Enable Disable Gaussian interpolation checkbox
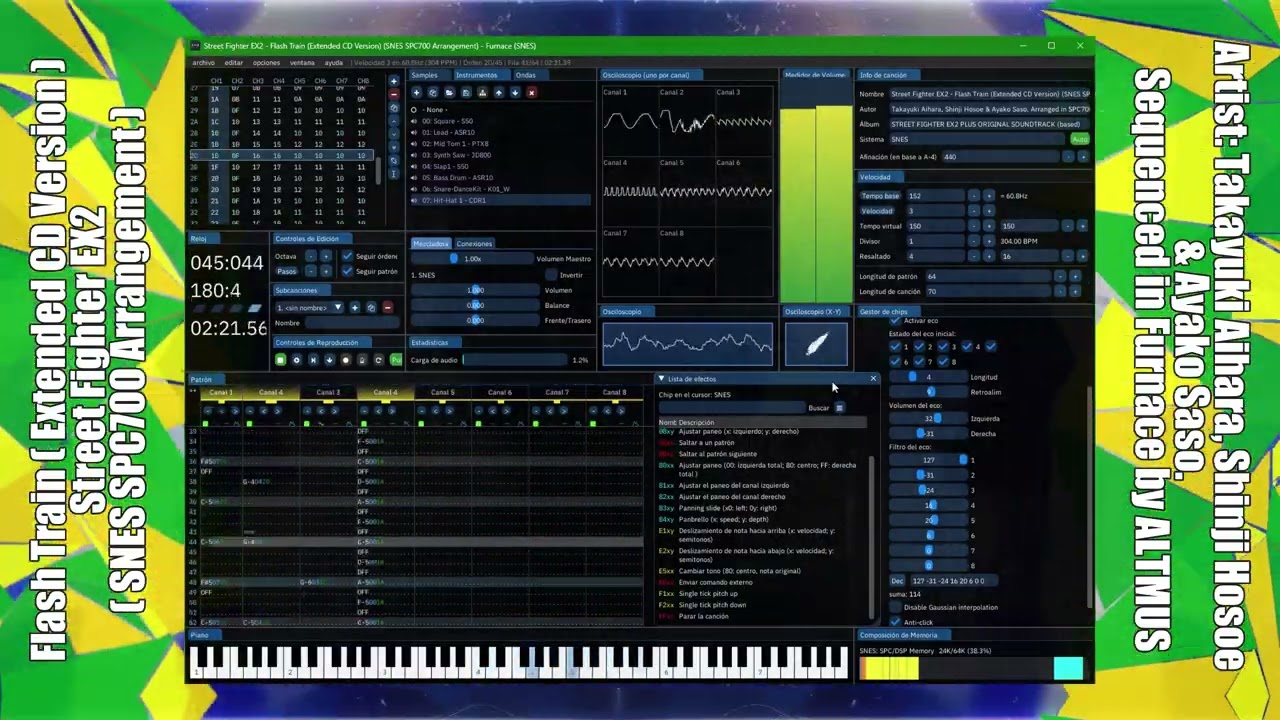 coord(895,606)
